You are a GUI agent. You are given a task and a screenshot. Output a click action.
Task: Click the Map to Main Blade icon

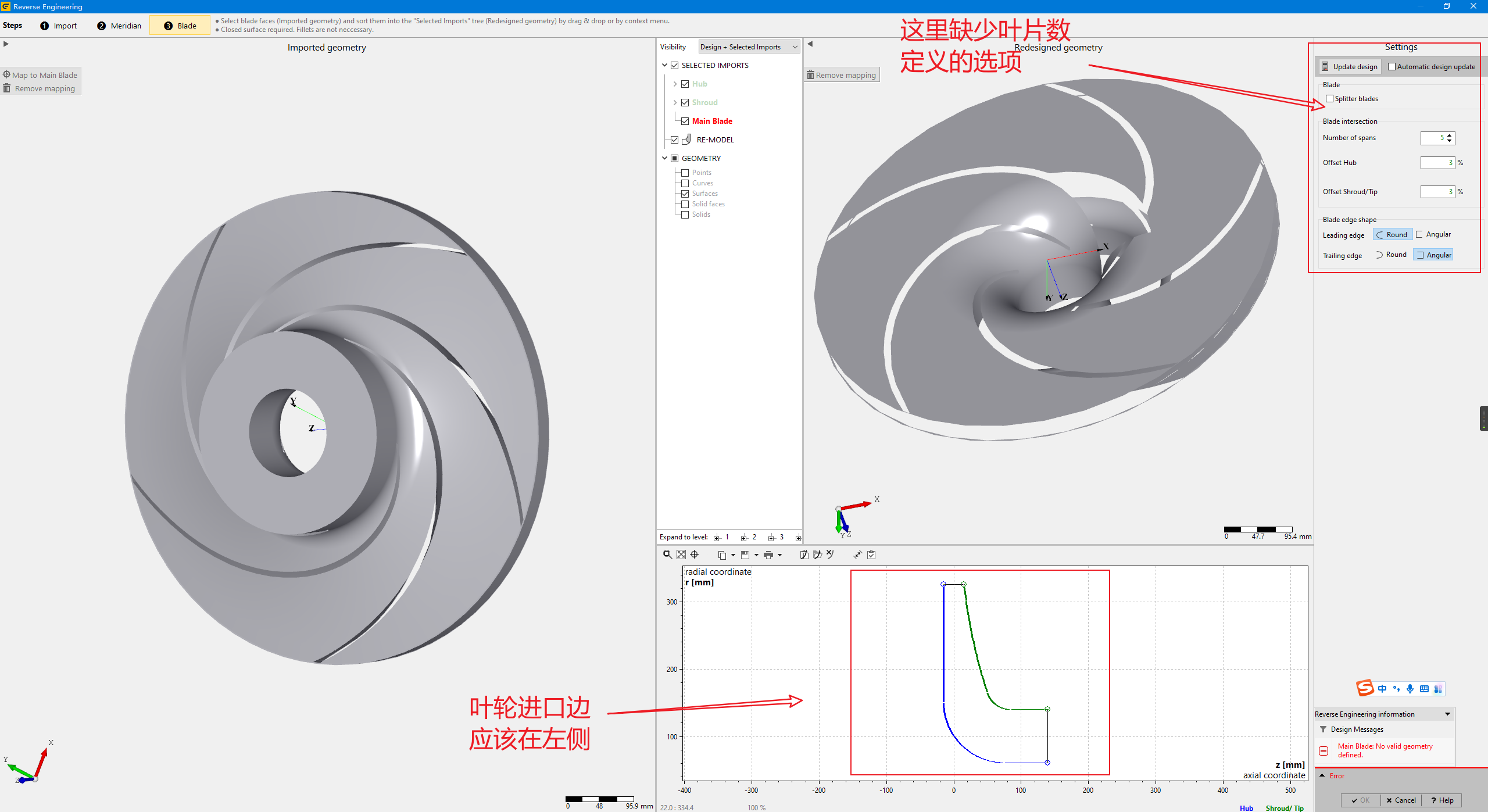coord(7,74)
